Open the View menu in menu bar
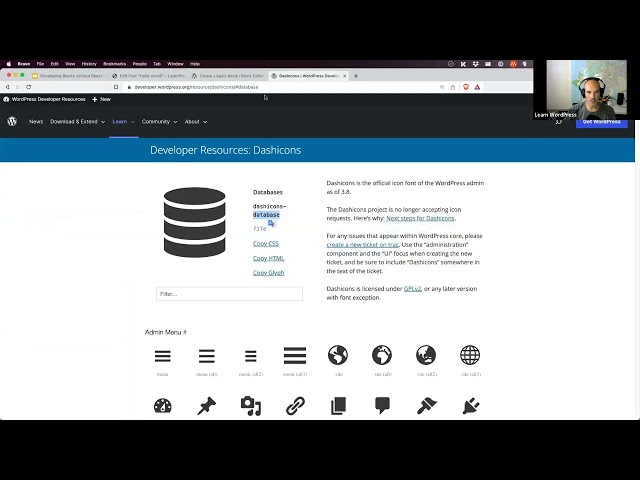 (x=70, y=64)
